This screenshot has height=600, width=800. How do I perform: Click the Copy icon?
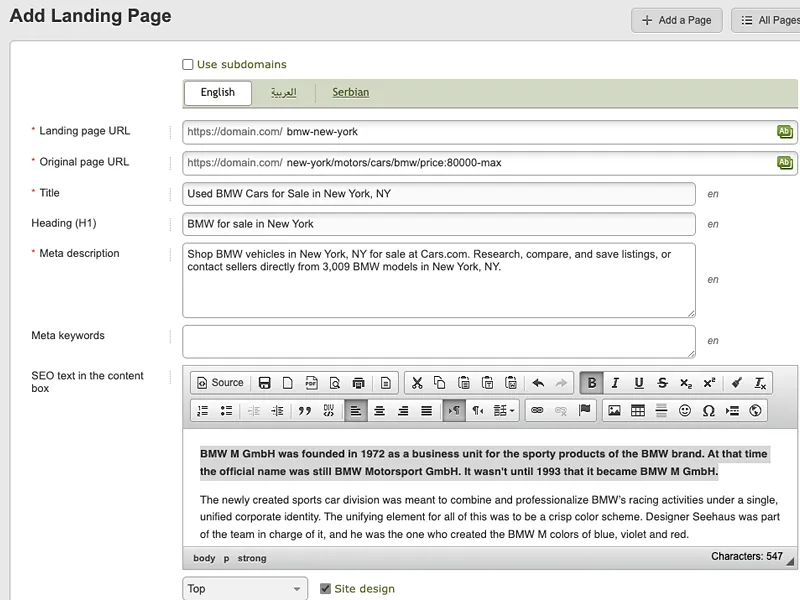pos(440,383)
